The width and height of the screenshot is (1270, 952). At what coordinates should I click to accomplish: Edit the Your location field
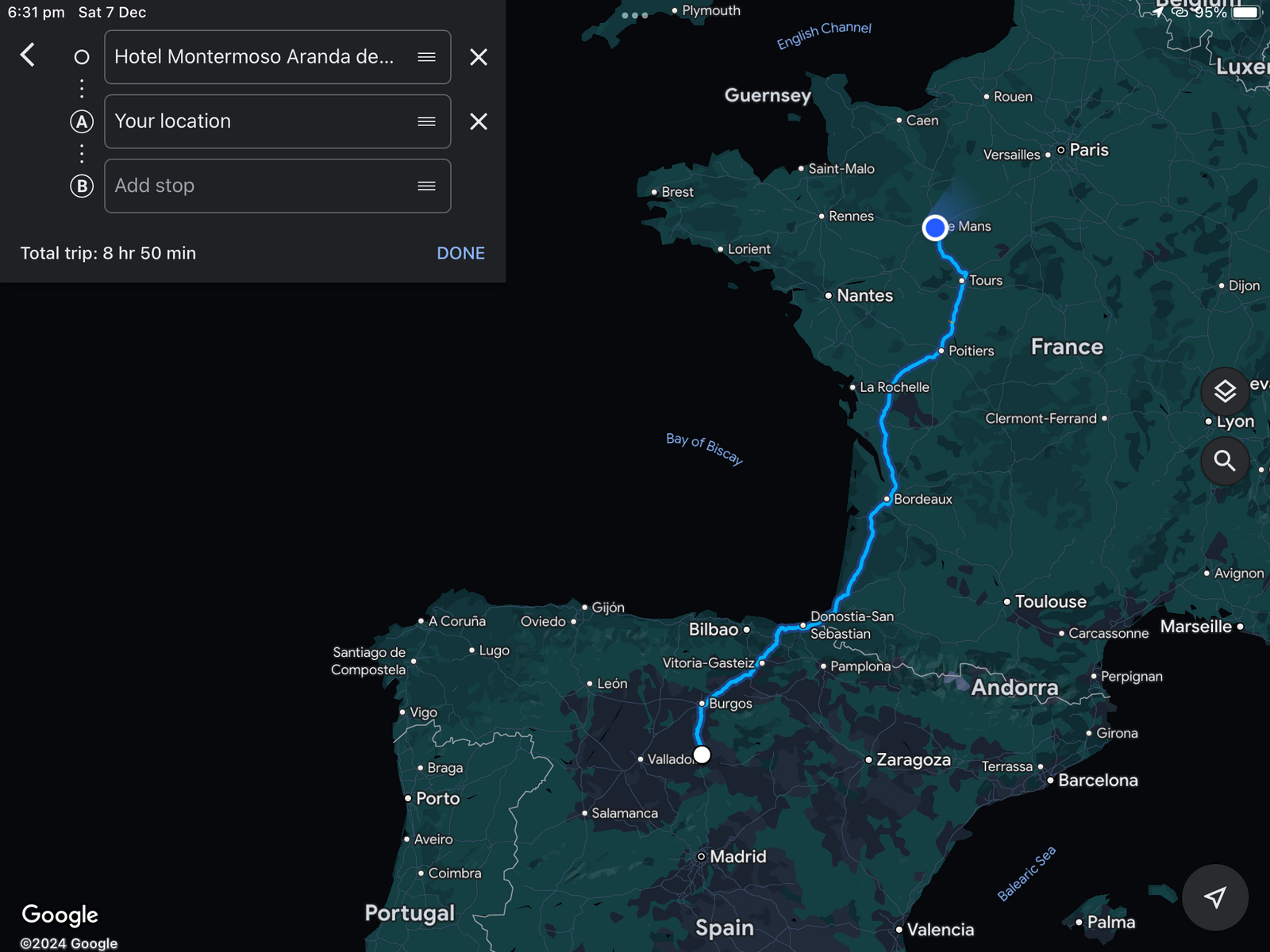278,121
